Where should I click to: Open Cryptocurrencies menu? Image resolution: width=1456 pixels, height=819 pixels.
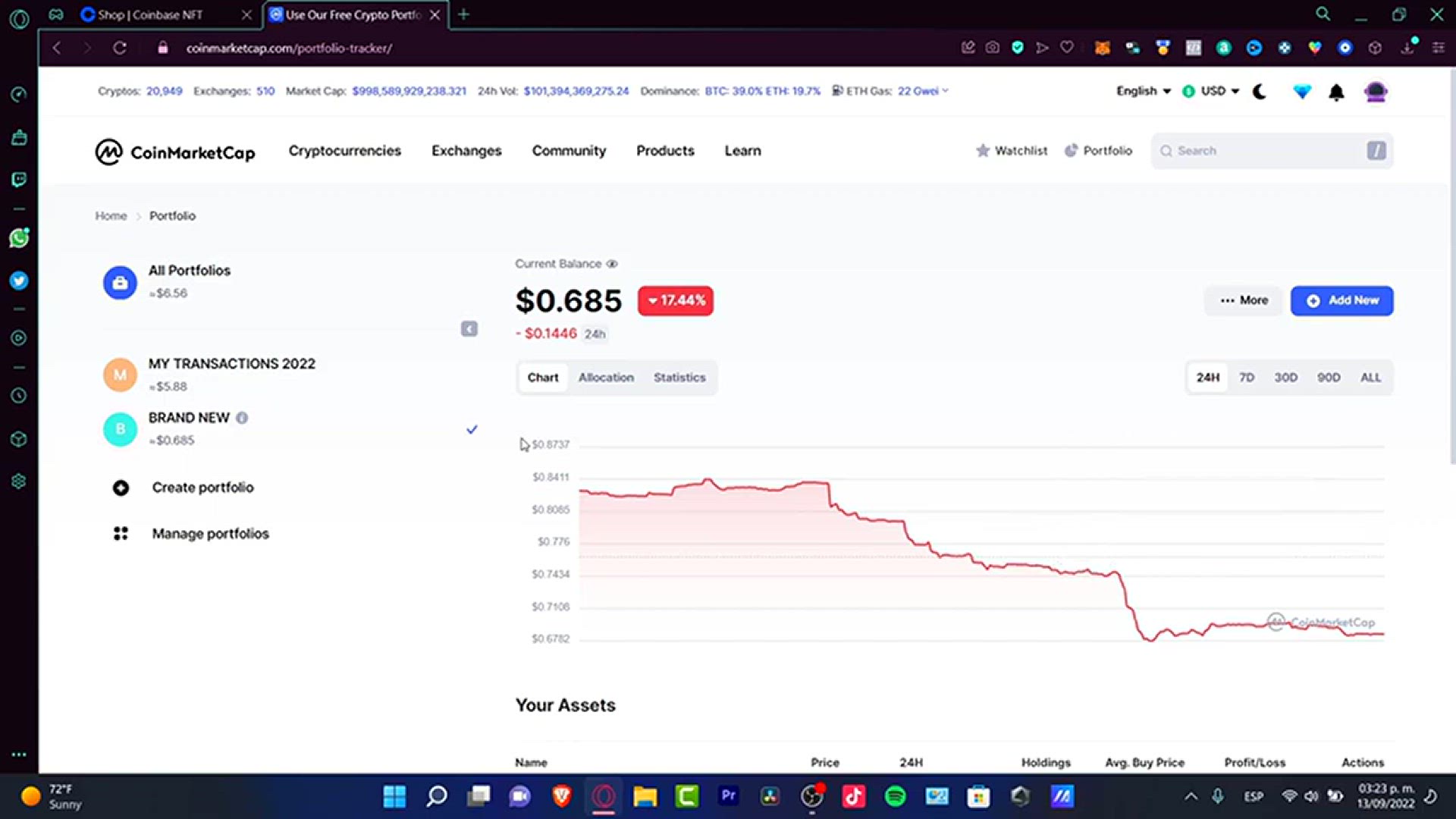pos(344,151)
